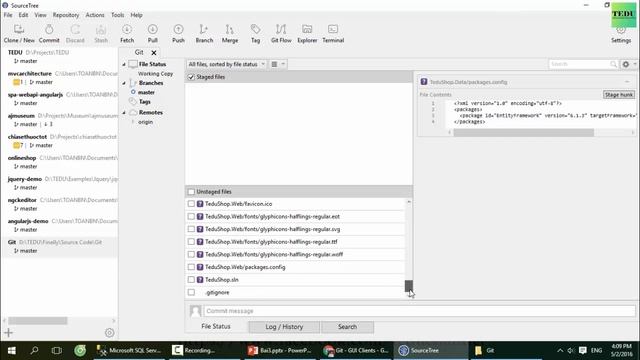The image size is (640, 360).
Task: Click the search options gear icon
Action: click(x=626, y=64)
